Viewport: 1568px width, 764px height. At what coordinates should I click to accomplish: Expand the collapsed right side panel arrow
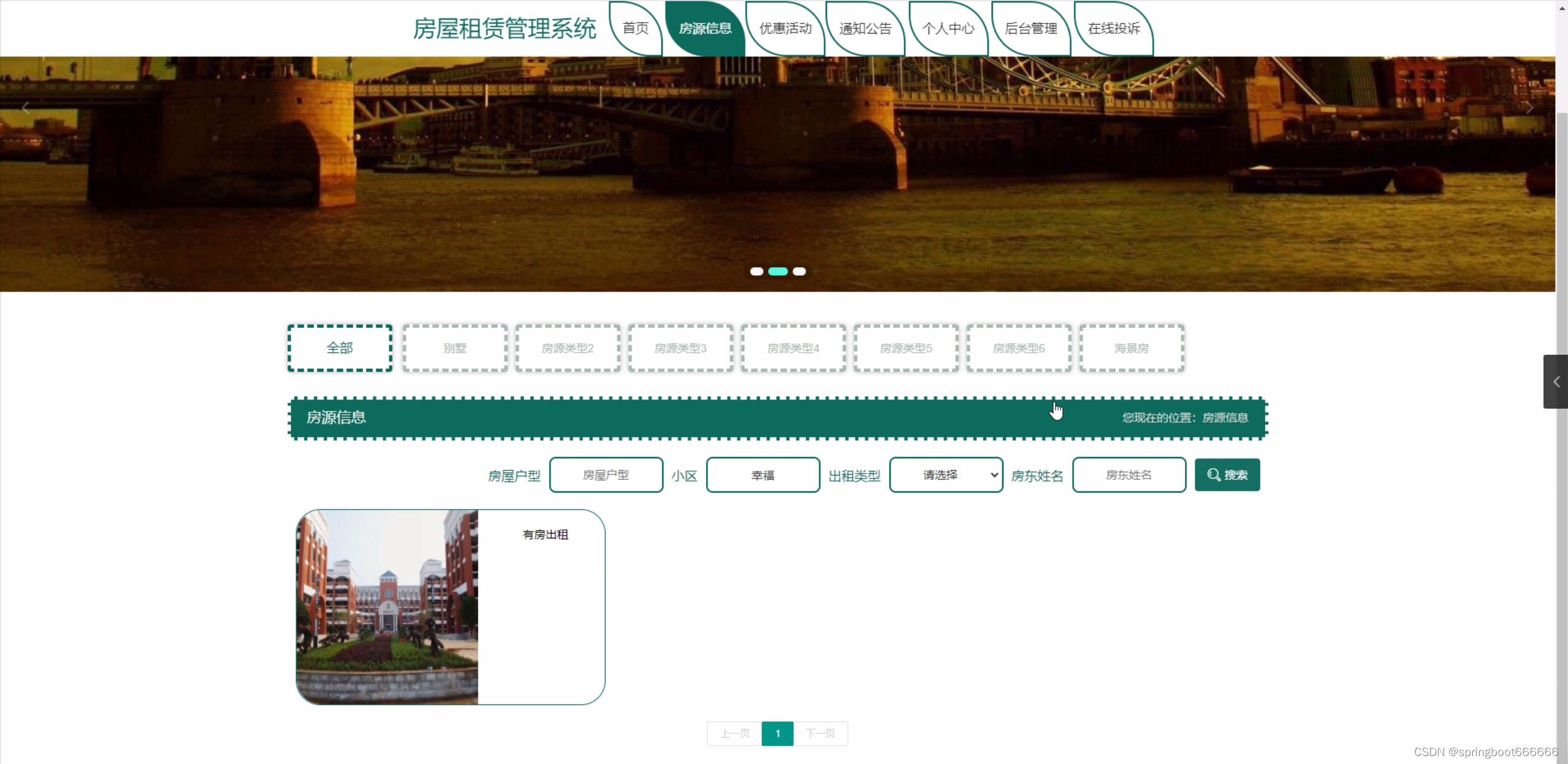click(1556, 382)
